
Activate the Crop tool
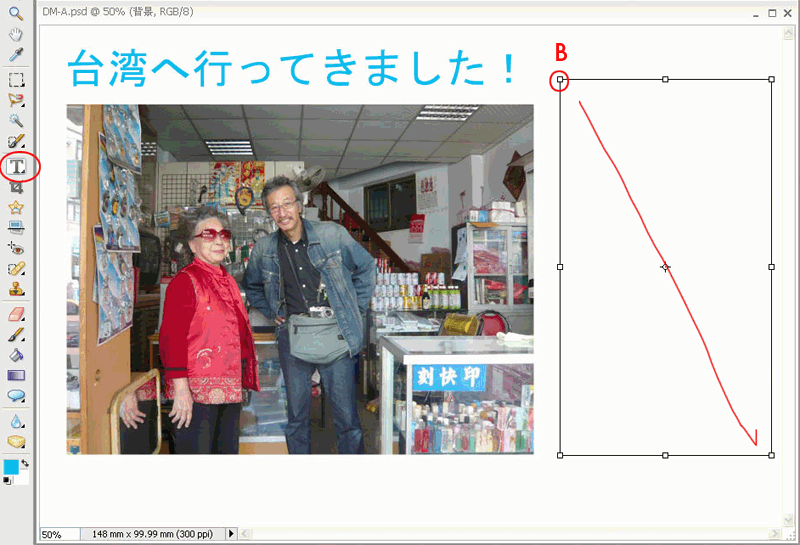pos(16,187)
